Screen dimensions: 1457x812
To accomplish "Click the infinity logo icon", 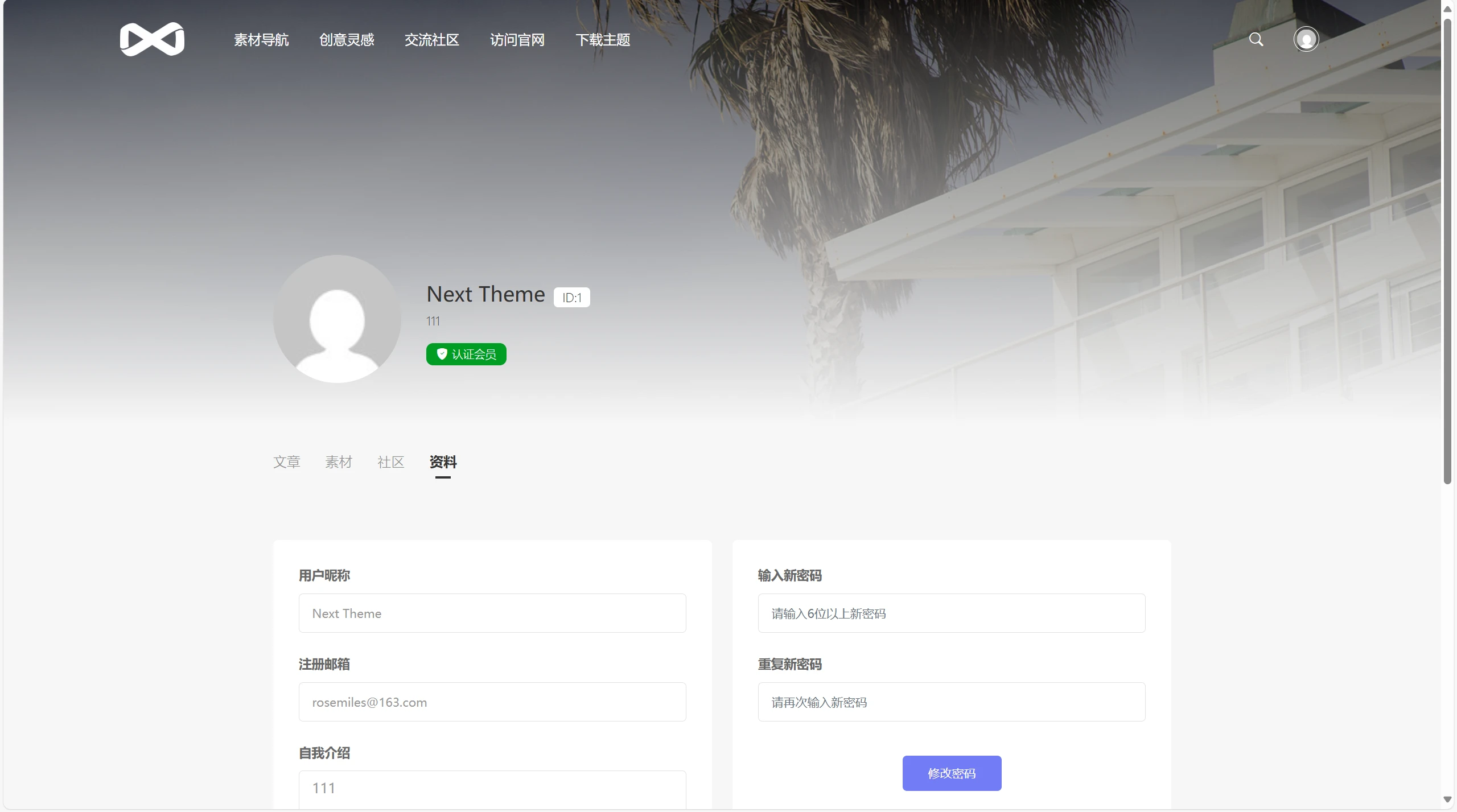I will (x=152, y=39).
